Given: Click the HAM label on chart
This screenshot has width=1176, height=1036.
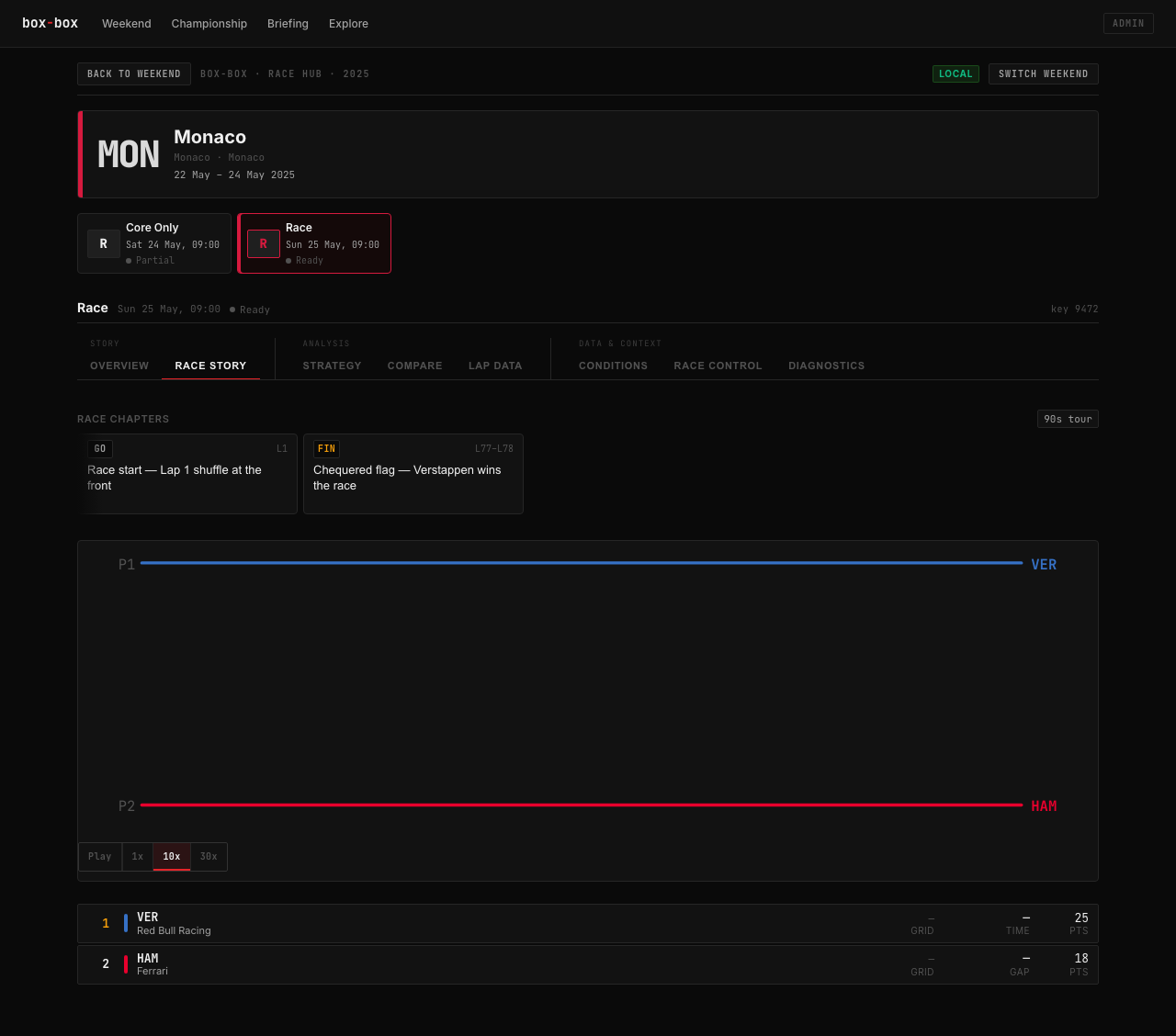Looking at the screenshot, I should [1044, 806].
